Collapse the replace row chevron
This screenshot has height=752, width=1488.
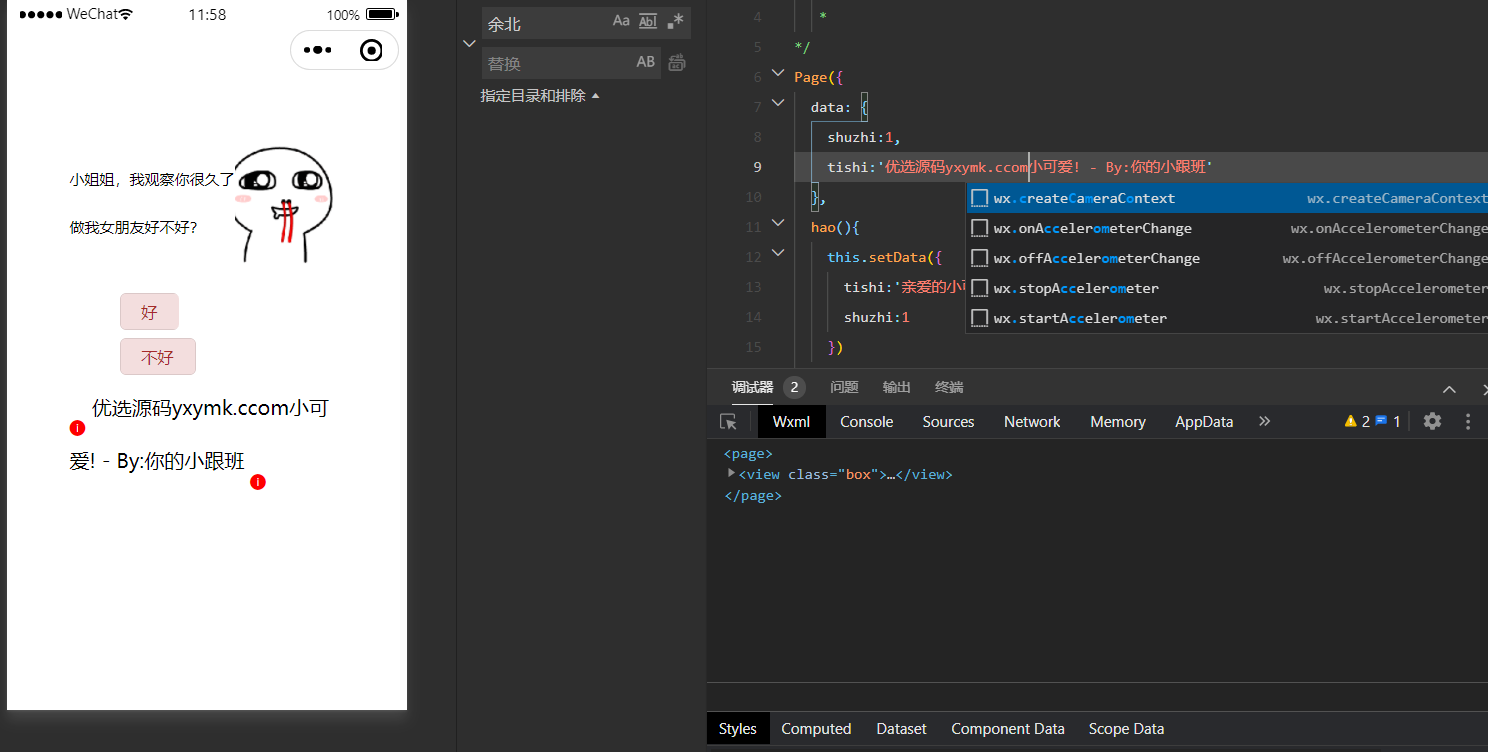(469, 43)
